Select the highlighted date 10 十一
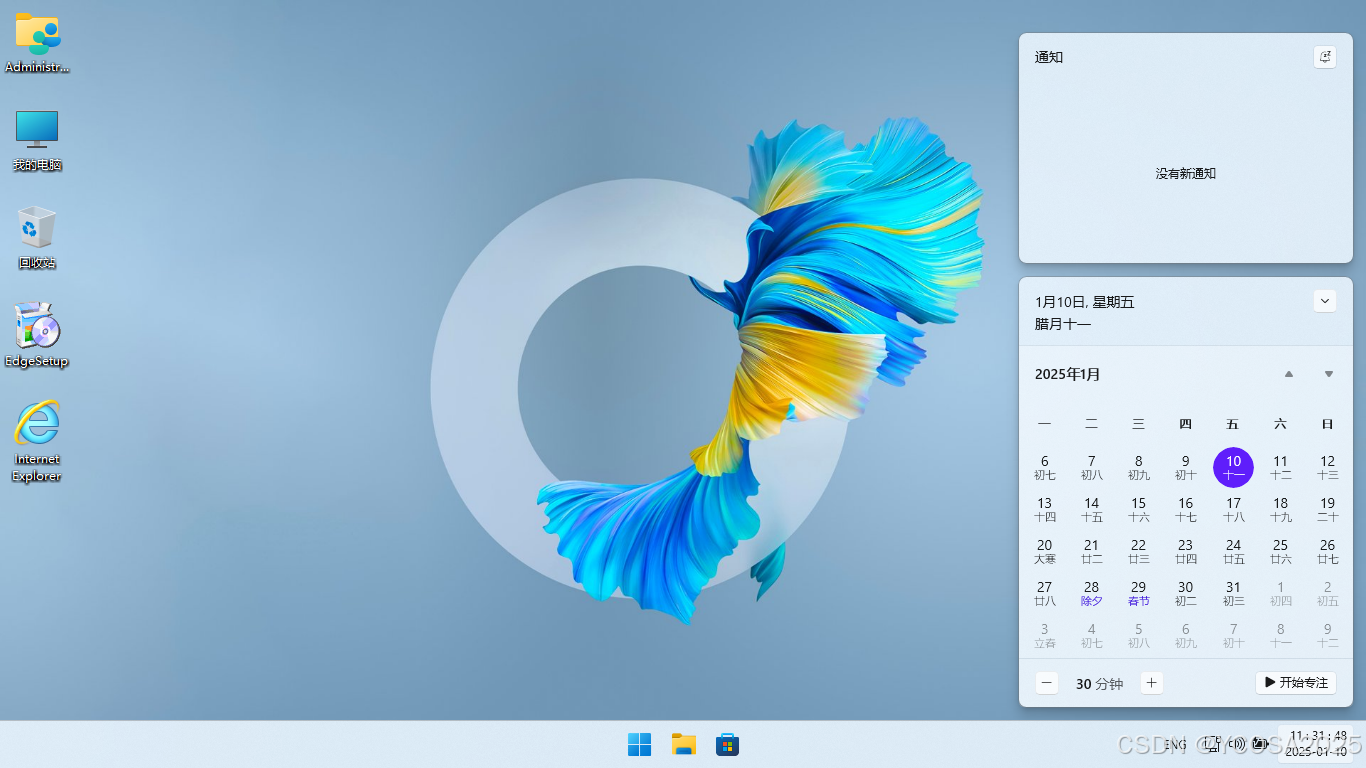The height and width of the screenshot is (768, 1366). click(1233, 467)
